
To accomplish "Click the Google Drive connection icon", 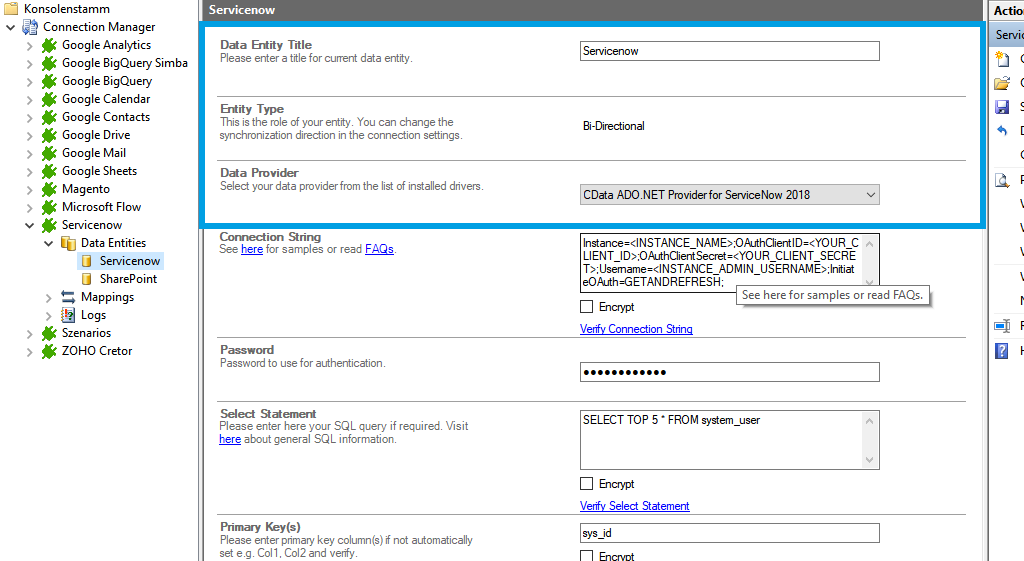I will coord(49,135).
